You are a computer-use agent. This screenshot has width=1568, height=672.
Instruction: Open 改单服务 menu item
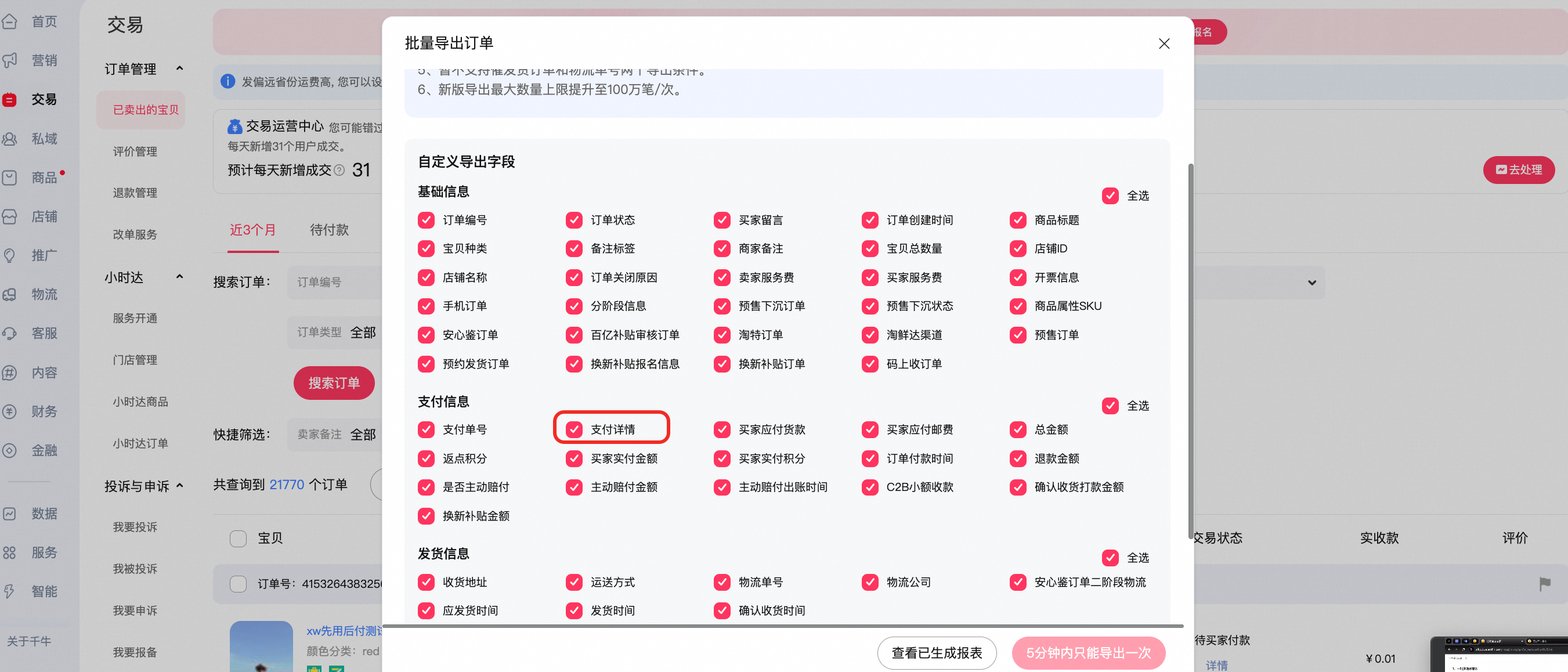point(135,235)
